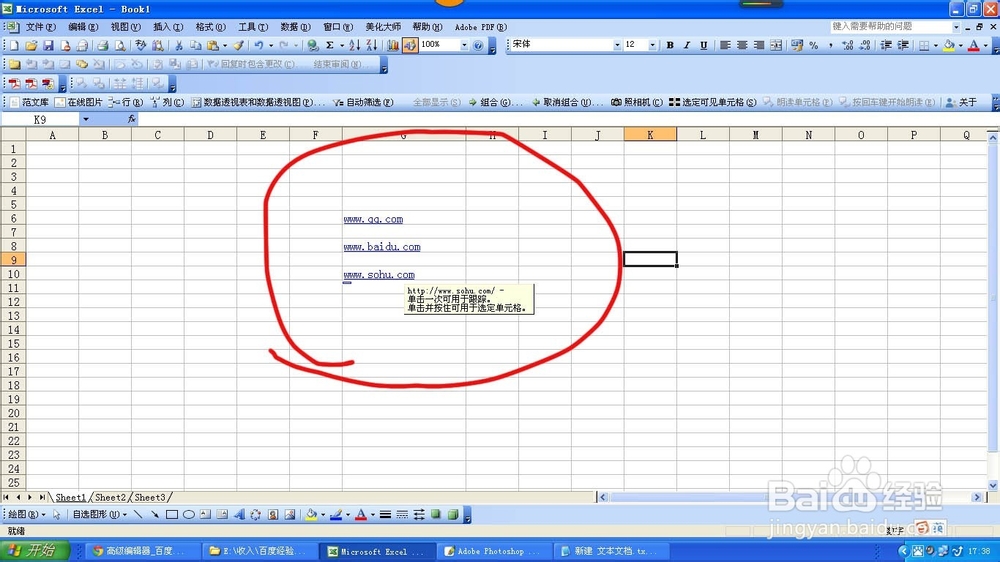Increase decimal places icon
The width and height of the screenshot is (1000, 562).
point(848,45)
